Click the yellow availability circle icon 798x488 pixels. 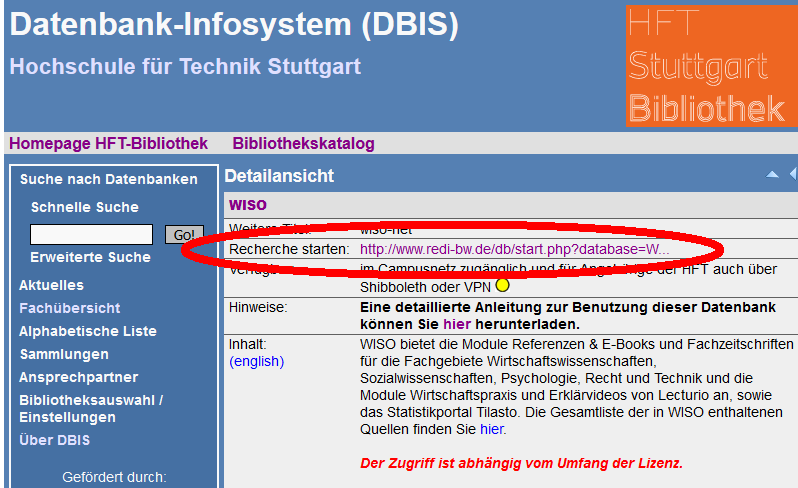[x=502, y=285]
